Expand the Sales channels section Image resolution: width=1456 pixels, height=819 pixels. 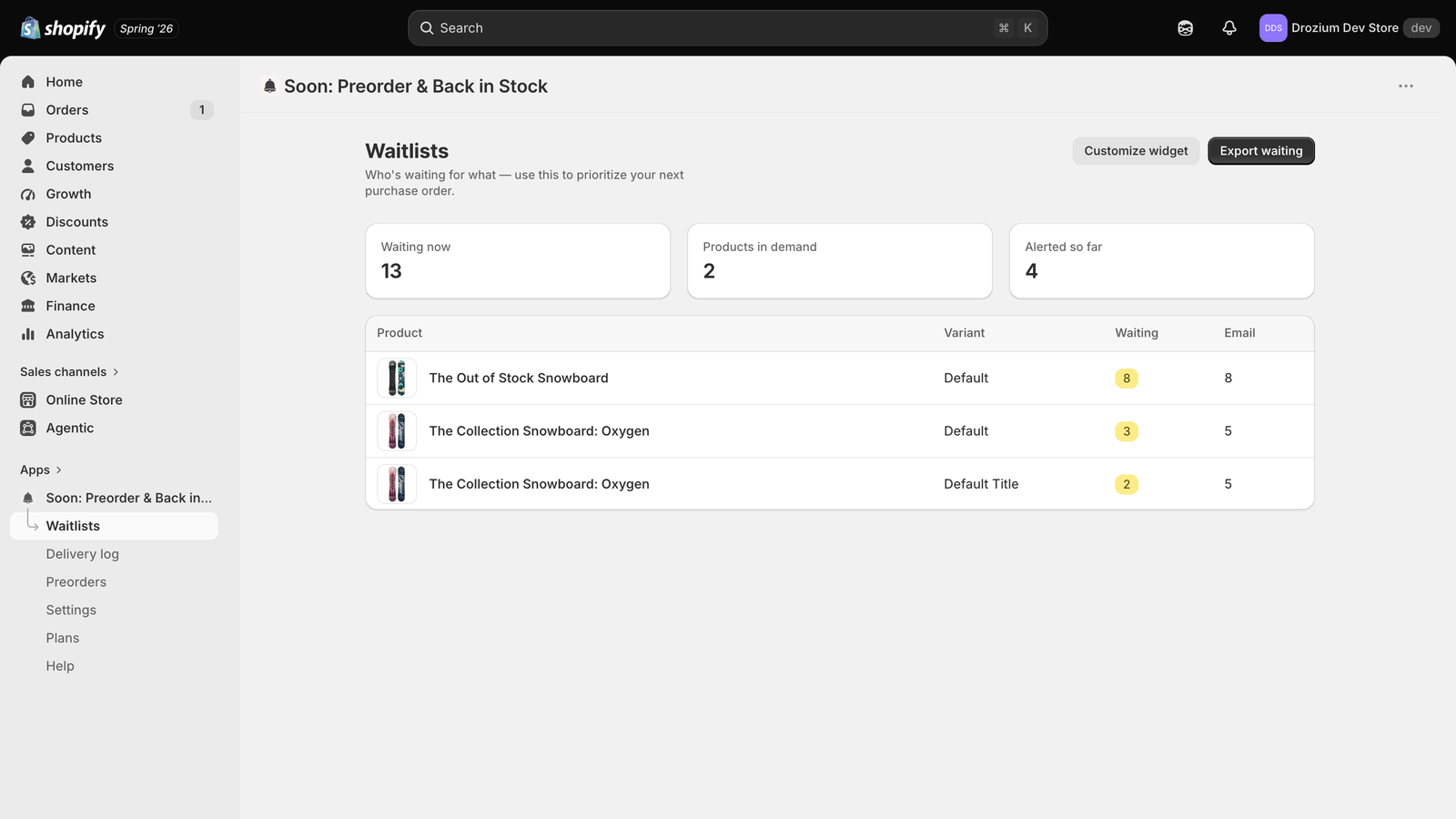[70, 372]
